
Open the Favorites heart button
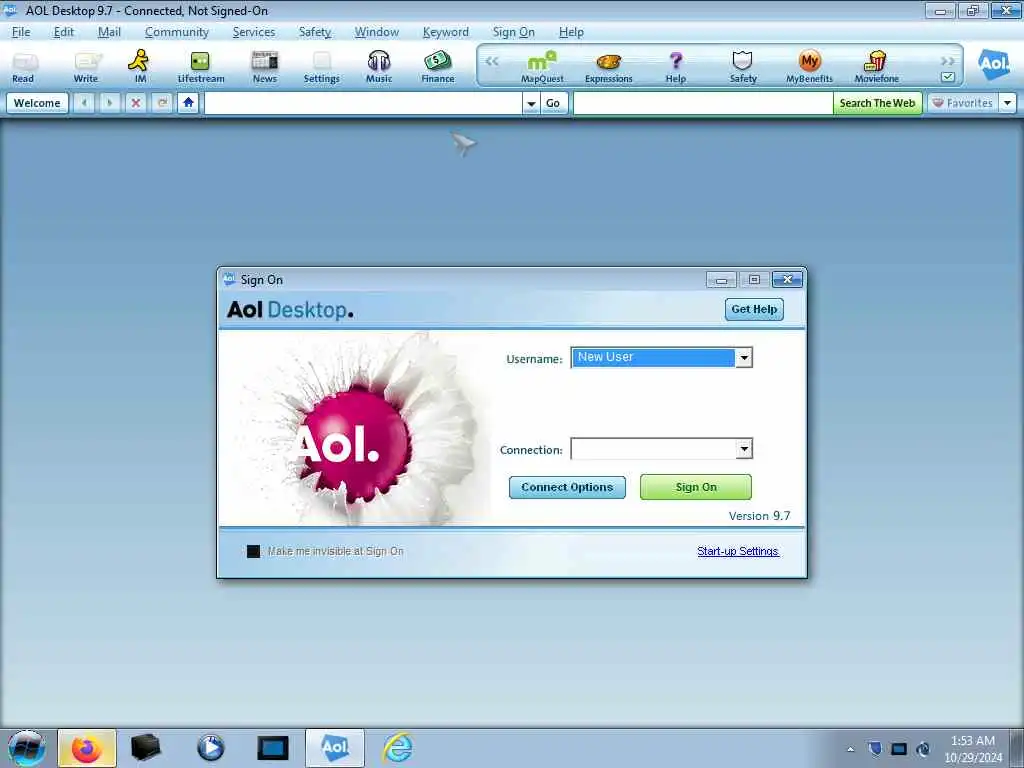click(963, 103)
